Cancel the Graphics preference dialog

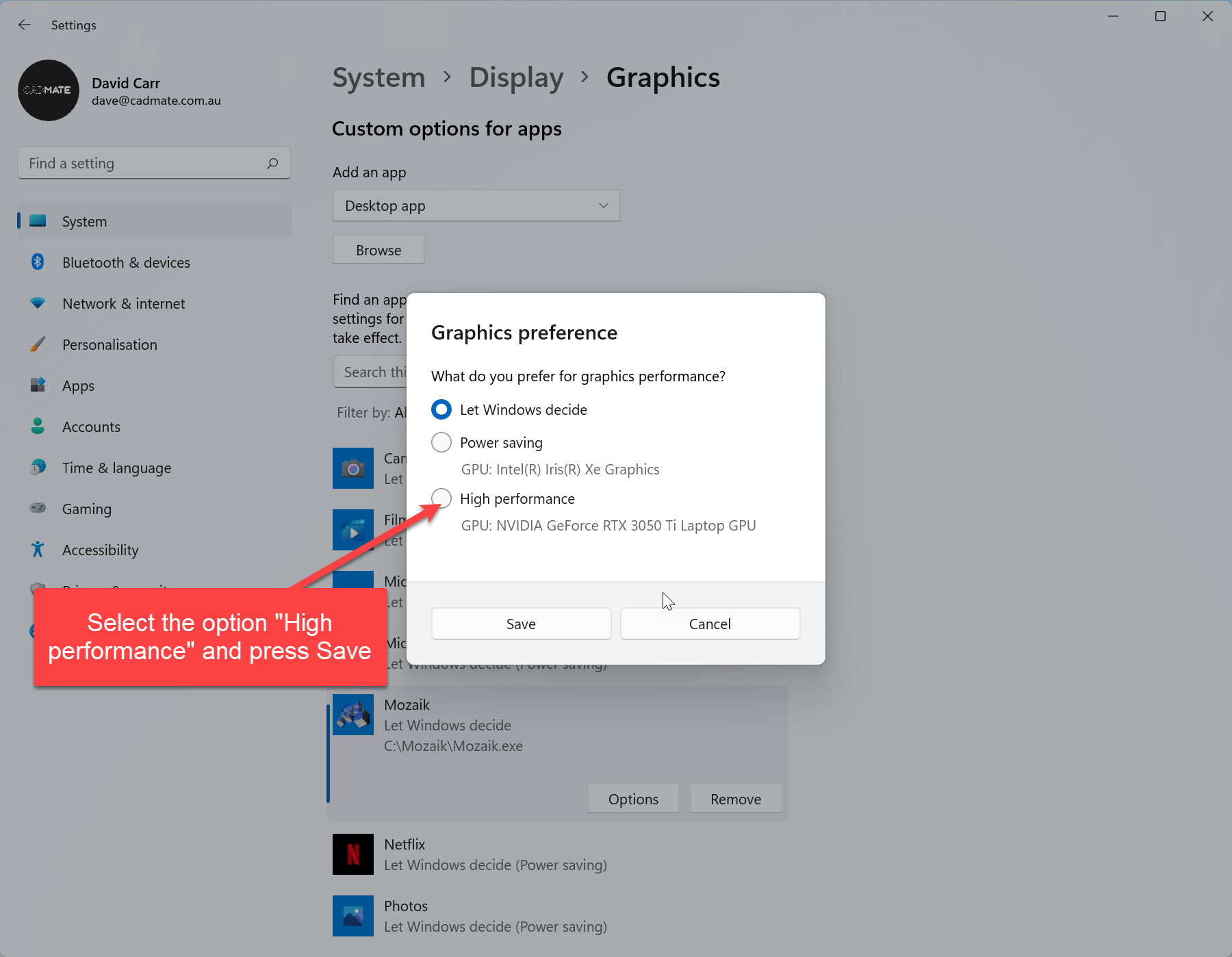click(x=710, y=624)
